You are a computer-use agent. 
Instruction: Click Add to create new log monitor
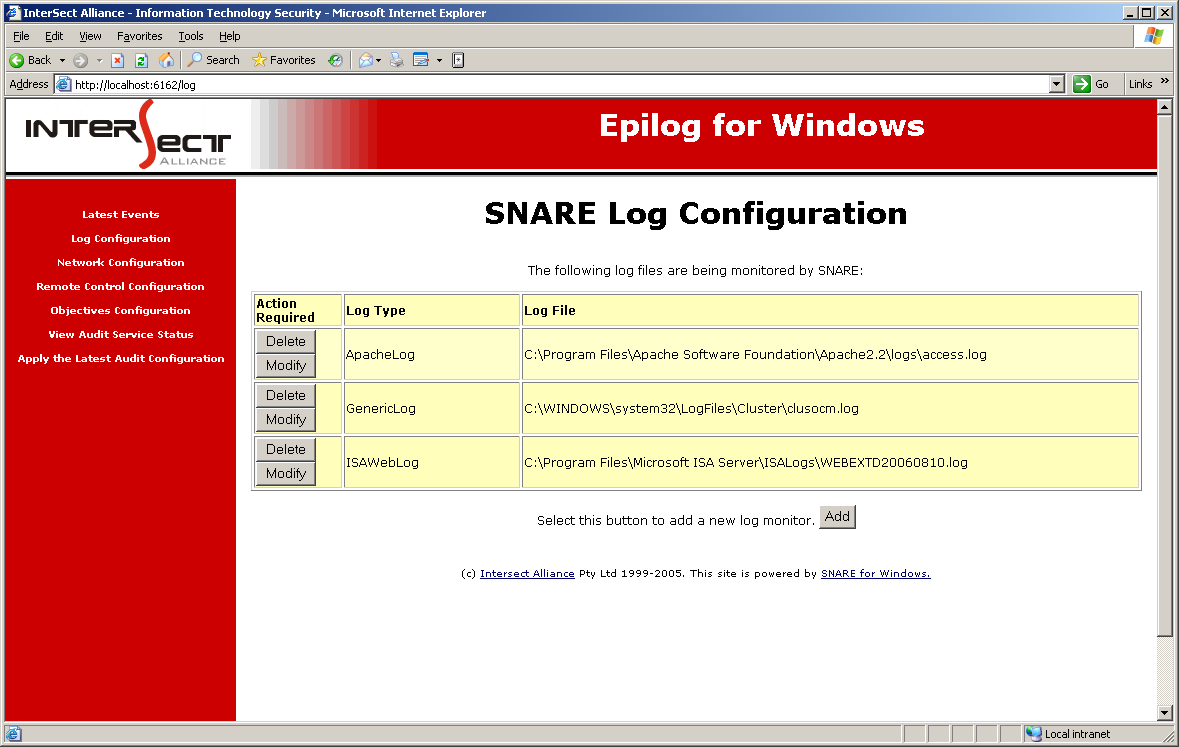pos(837,517)
